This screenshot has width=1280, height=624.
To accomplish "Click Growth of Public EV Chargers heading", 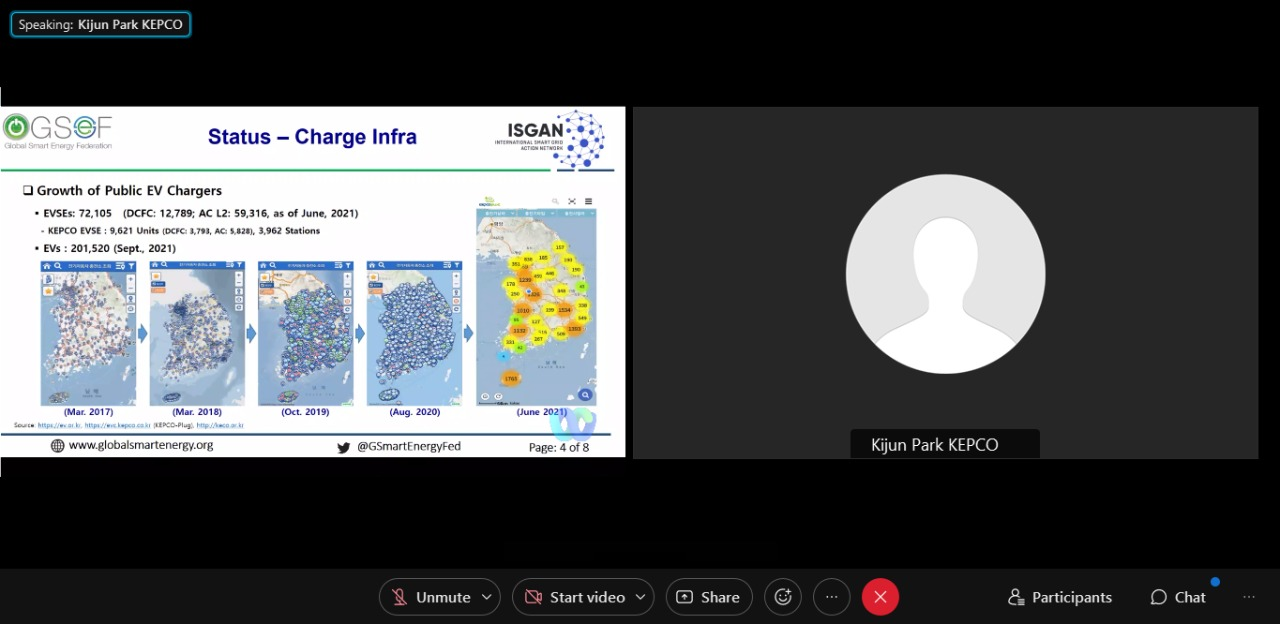I will pyautogui.click(x=129, y=190).
